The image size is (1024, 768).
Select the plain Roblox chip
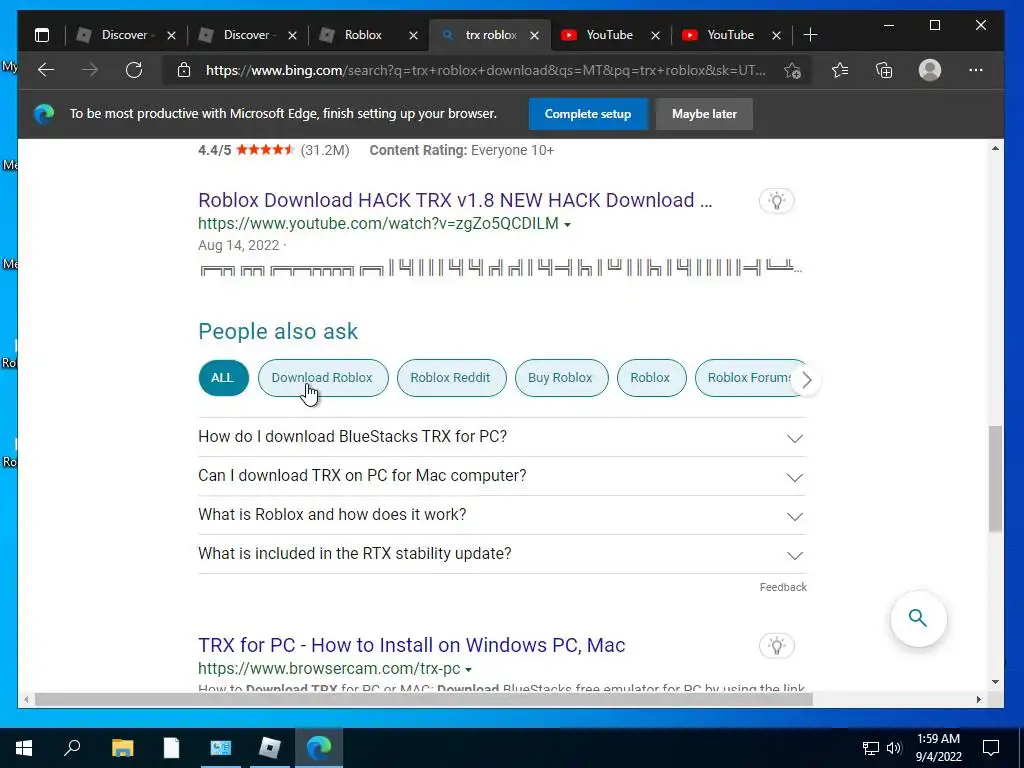coord(651,378)
